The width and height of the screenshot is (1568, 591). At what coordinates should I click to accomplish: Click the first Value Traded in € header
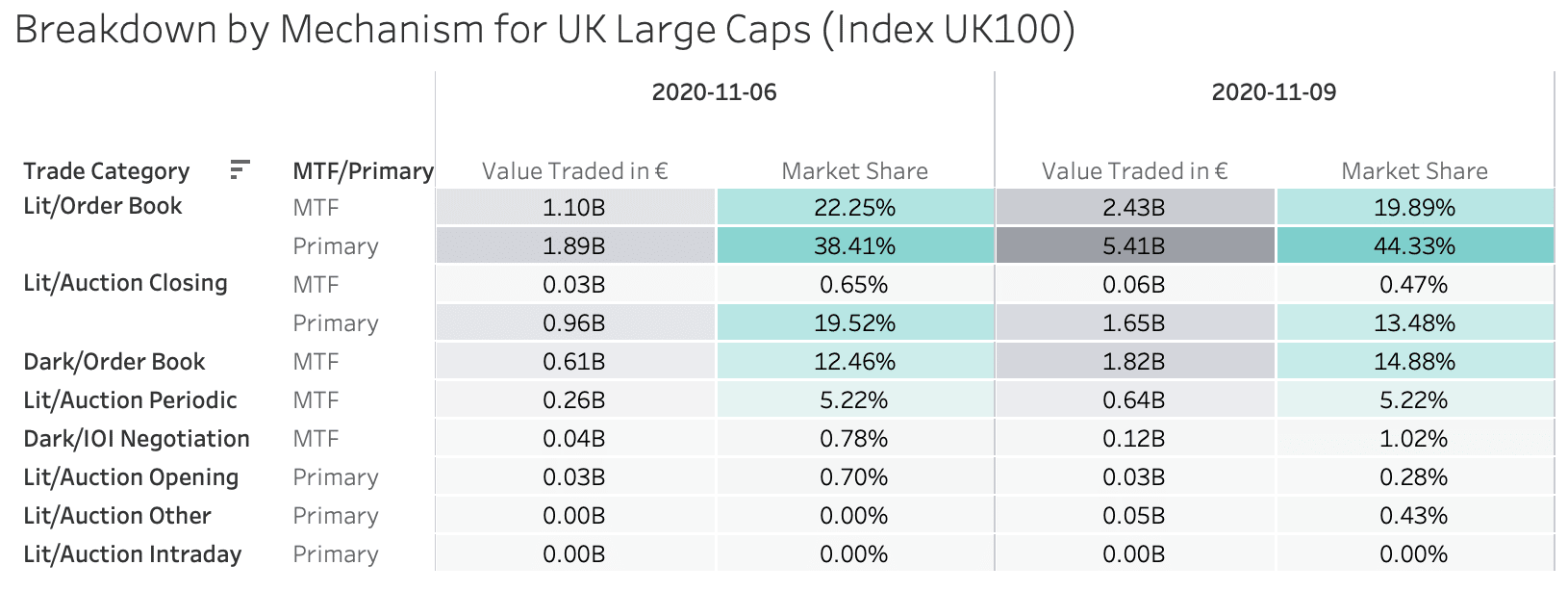tap(574, 171)
